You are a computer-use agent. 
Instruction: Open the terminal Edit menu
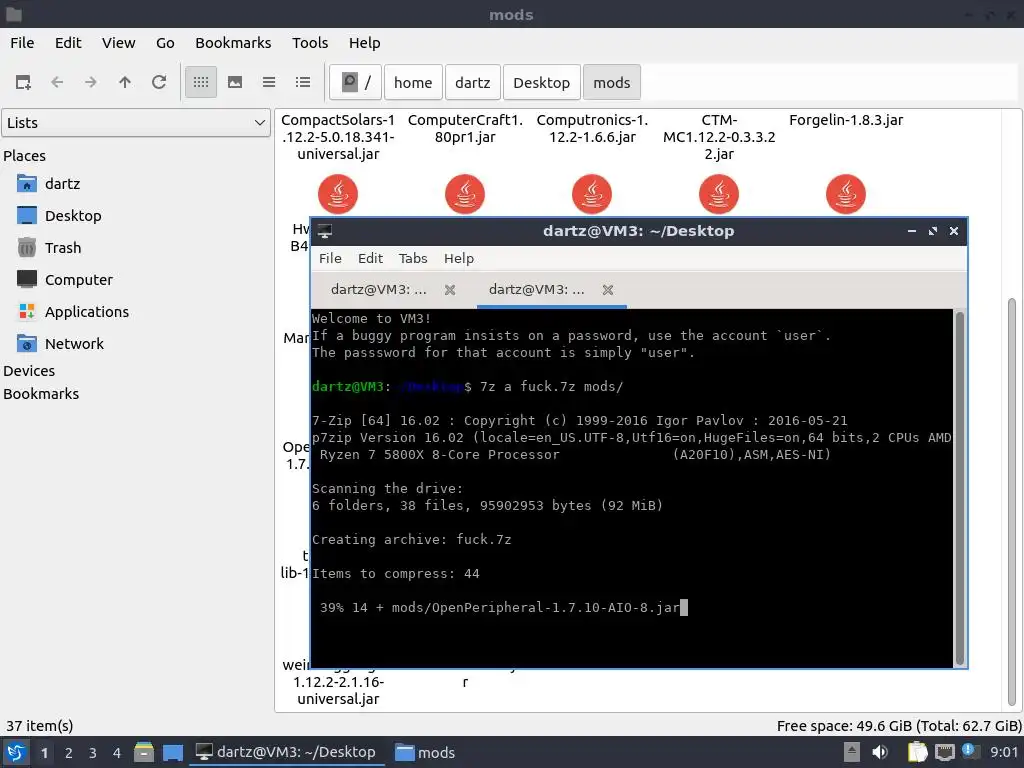click(370, 259)
